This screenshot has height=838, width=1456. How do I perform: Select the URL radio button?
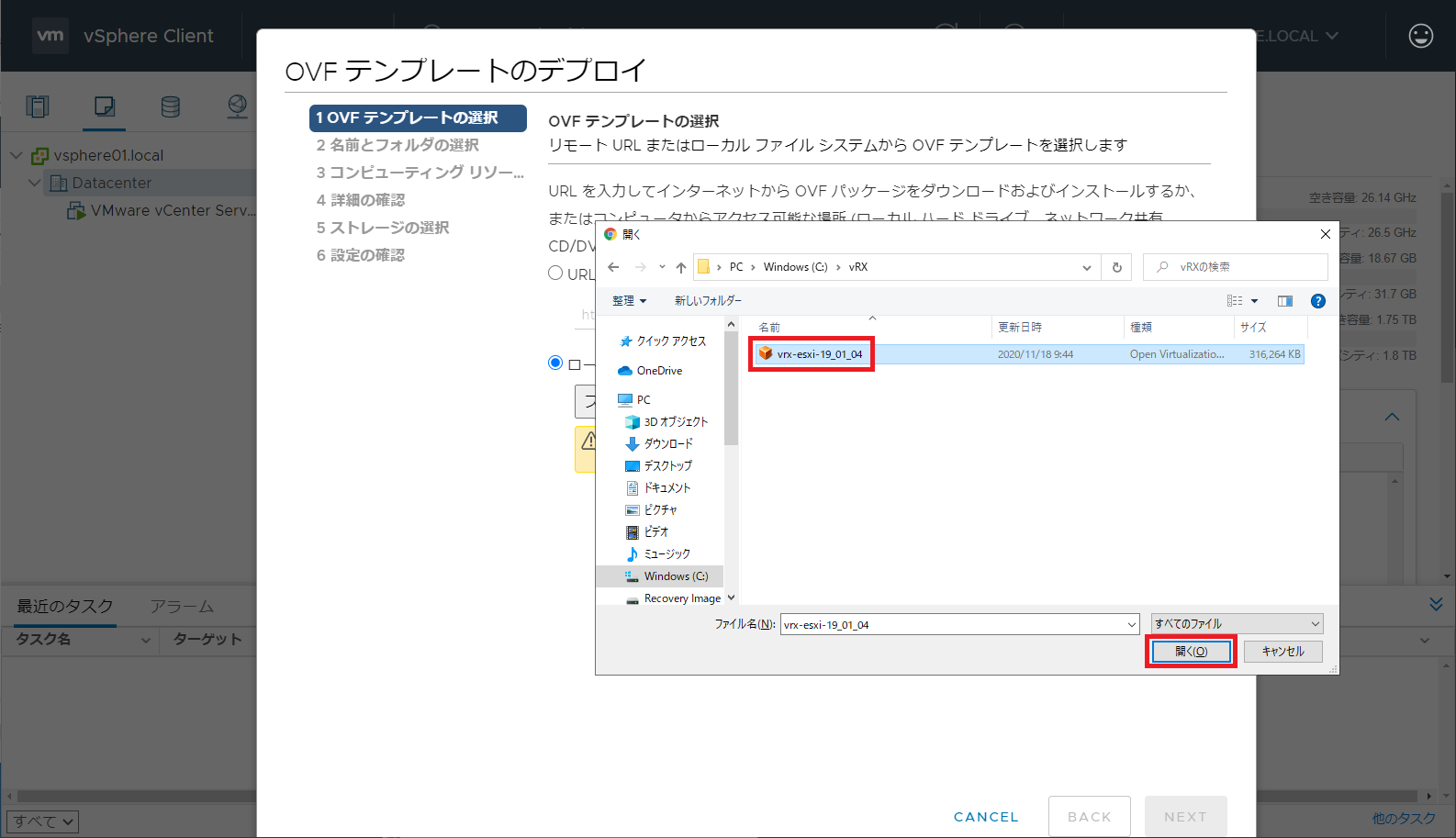click(x=555, y=273)
